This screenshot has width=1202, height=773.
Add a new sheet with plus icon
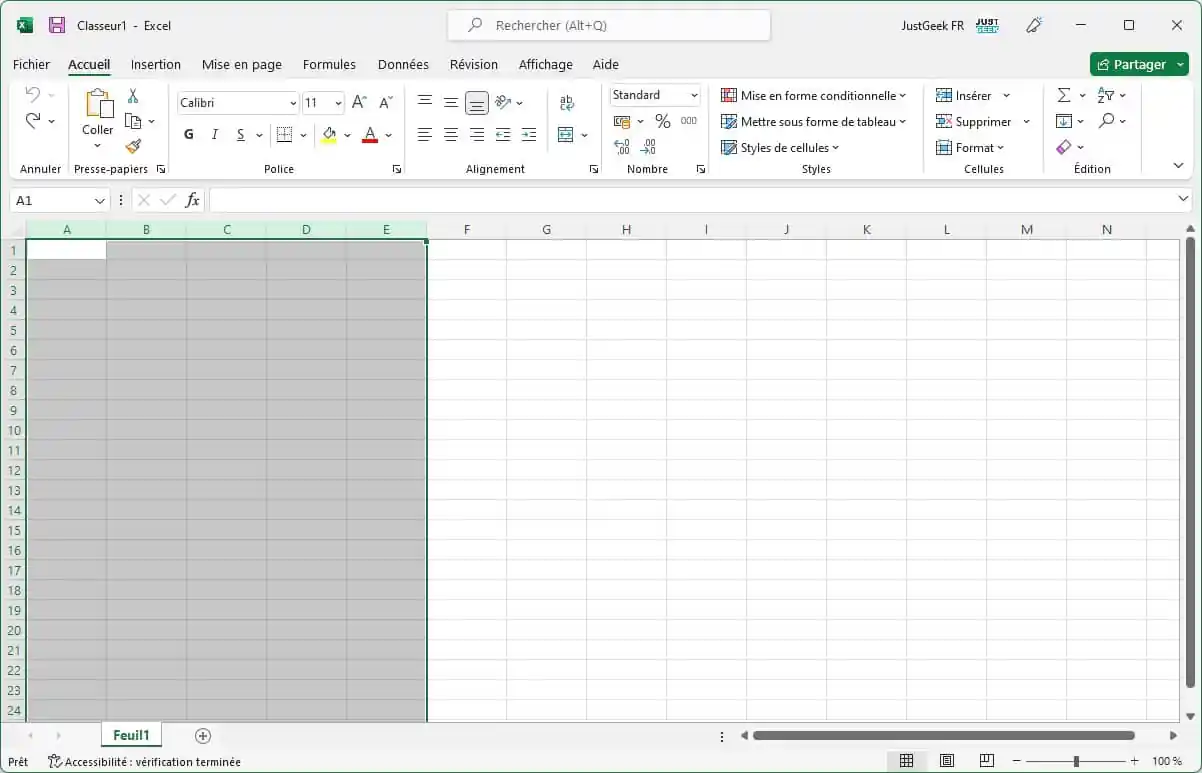[x=203, y=736]
